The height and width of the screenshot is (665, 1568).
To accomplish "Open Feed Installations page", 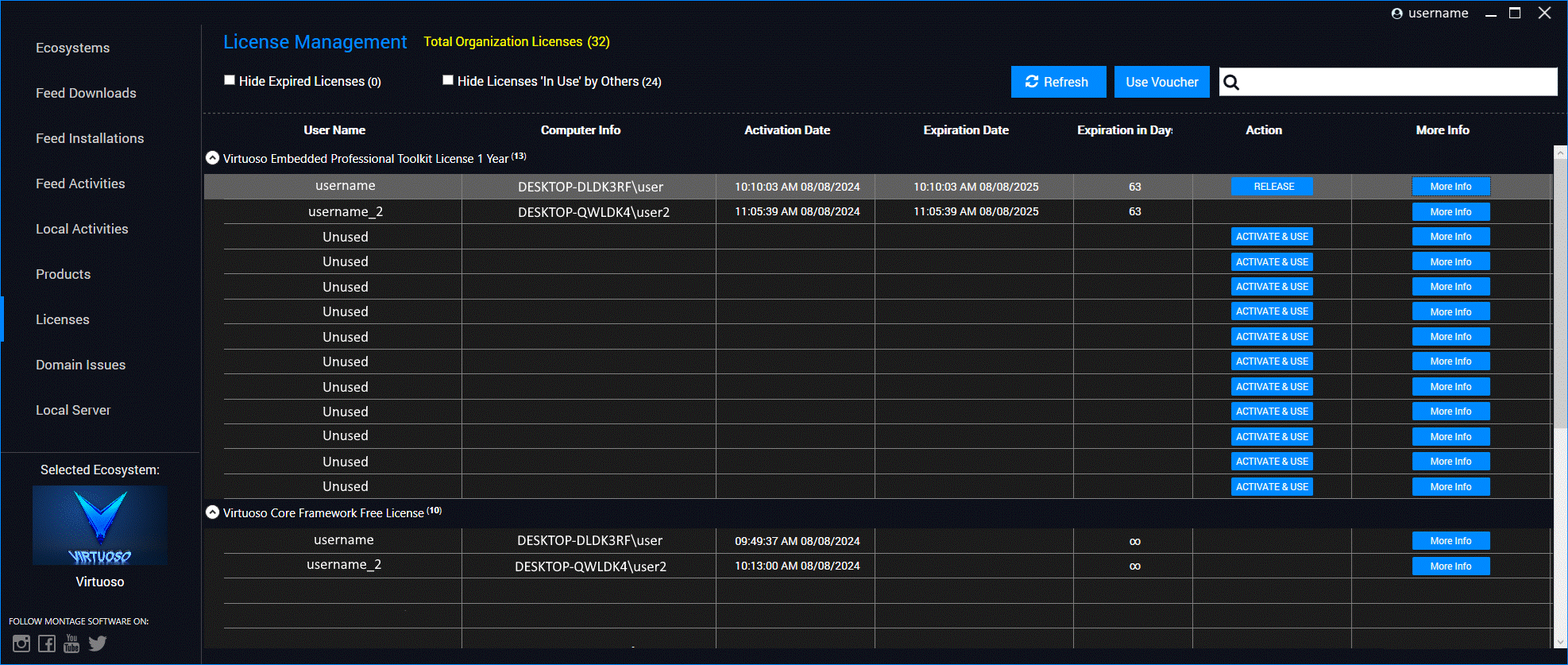I will tap(90, 138).
